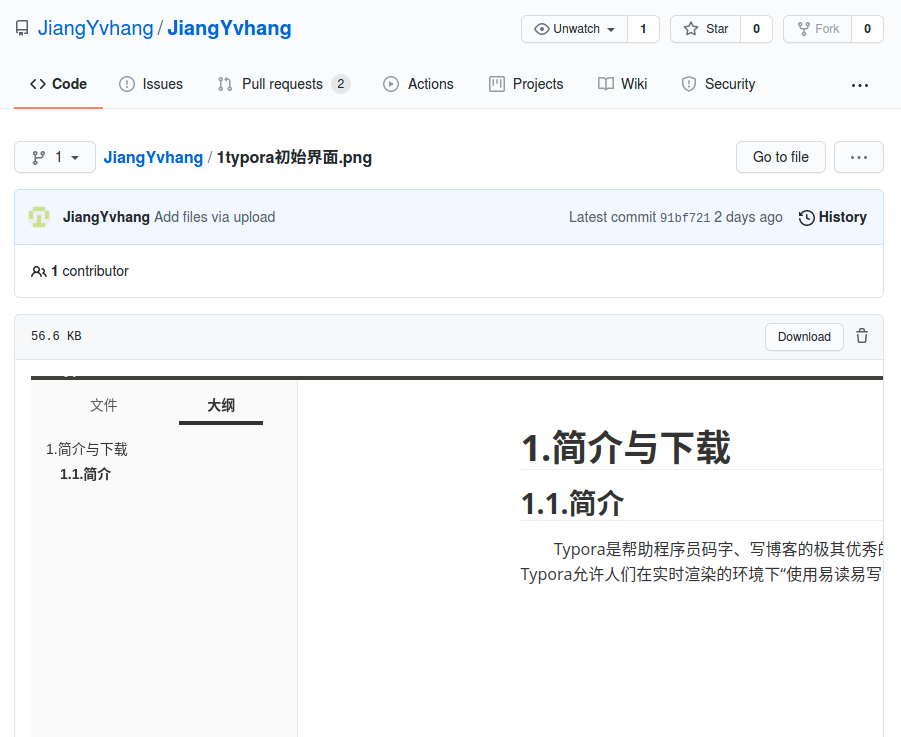Click the Go to file button

click(x=780, y=157)
